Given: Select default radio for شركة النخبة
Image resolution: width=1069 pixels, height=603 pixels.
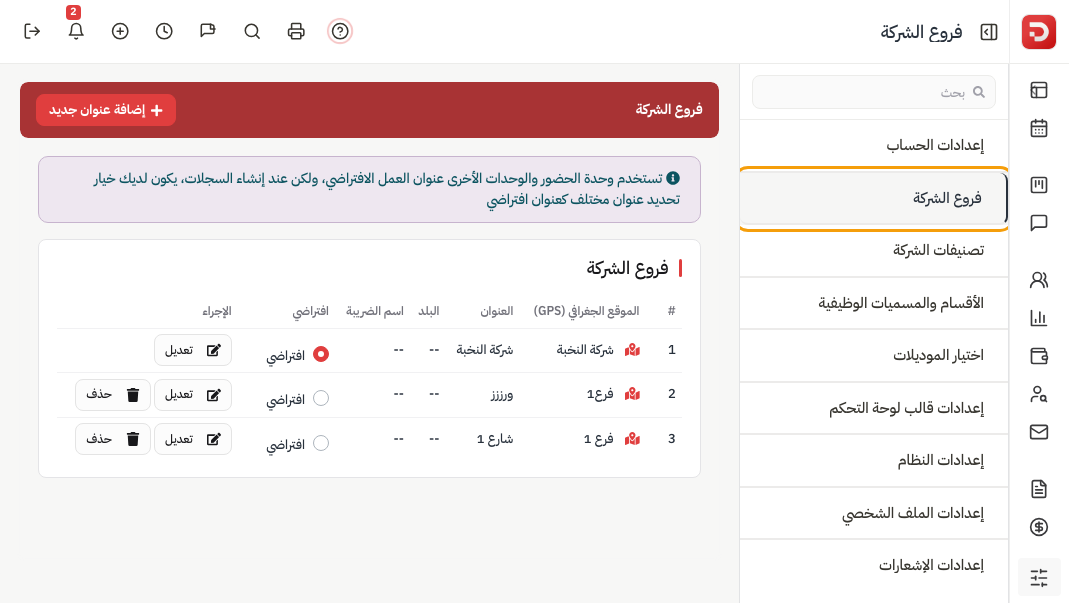Looking at the screenshot, I should [x=320, y=354].
